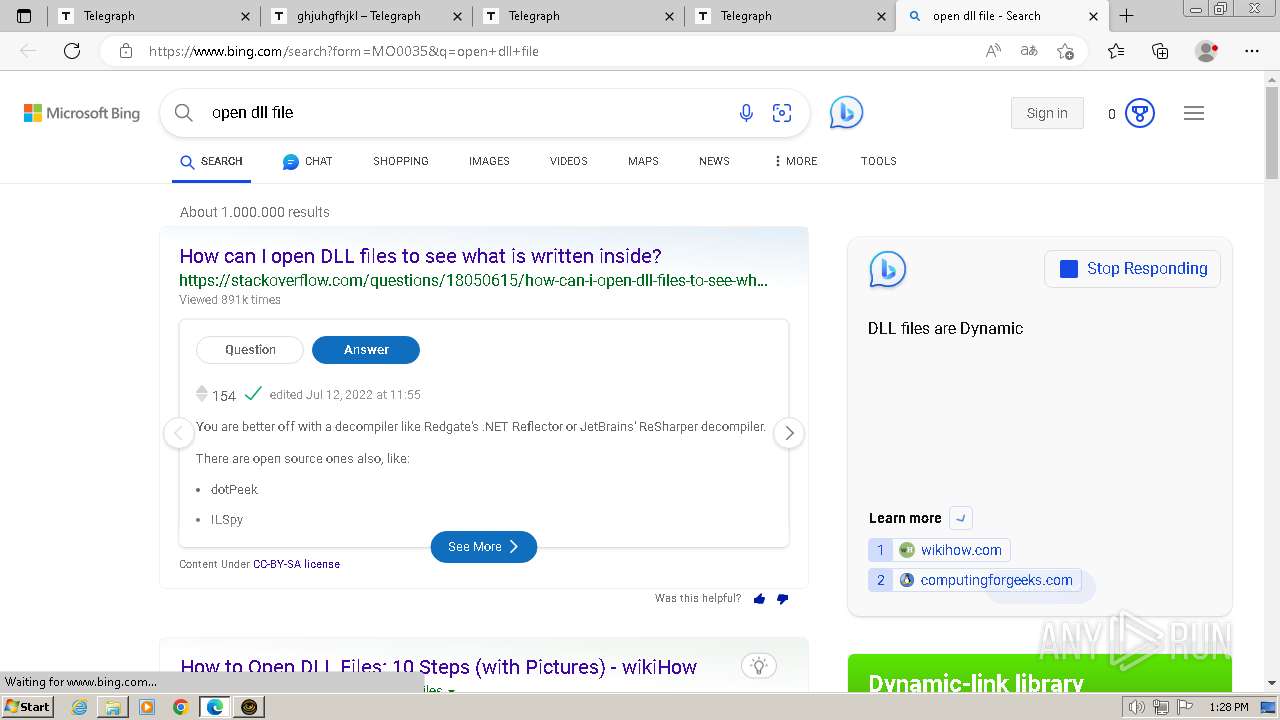
Task: Click Stop Responding button
Action: coord(1133,269)
